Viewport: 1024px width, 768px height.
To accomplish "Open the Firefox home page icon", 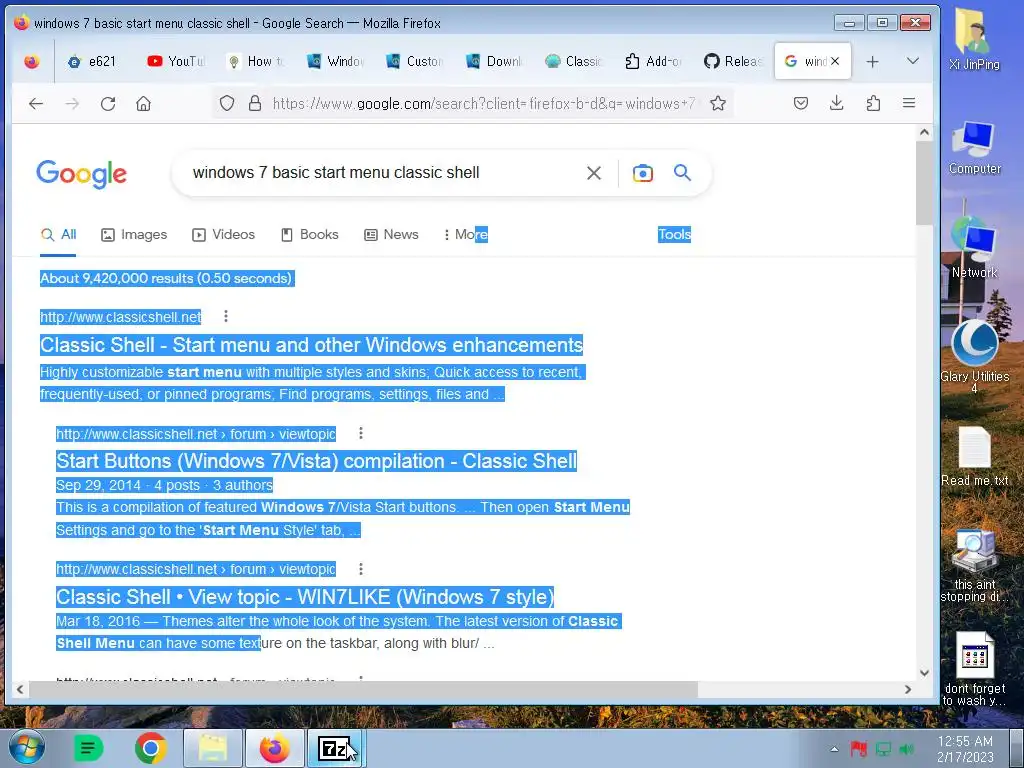I will tap(144, 103).
